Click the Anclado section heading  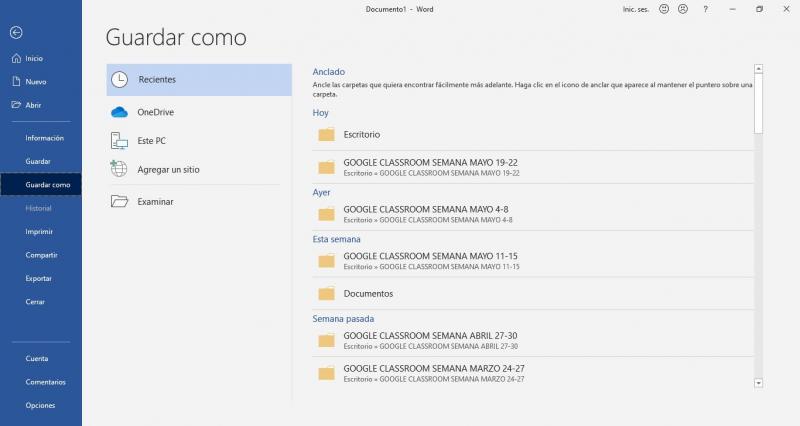tap(329, 72)
